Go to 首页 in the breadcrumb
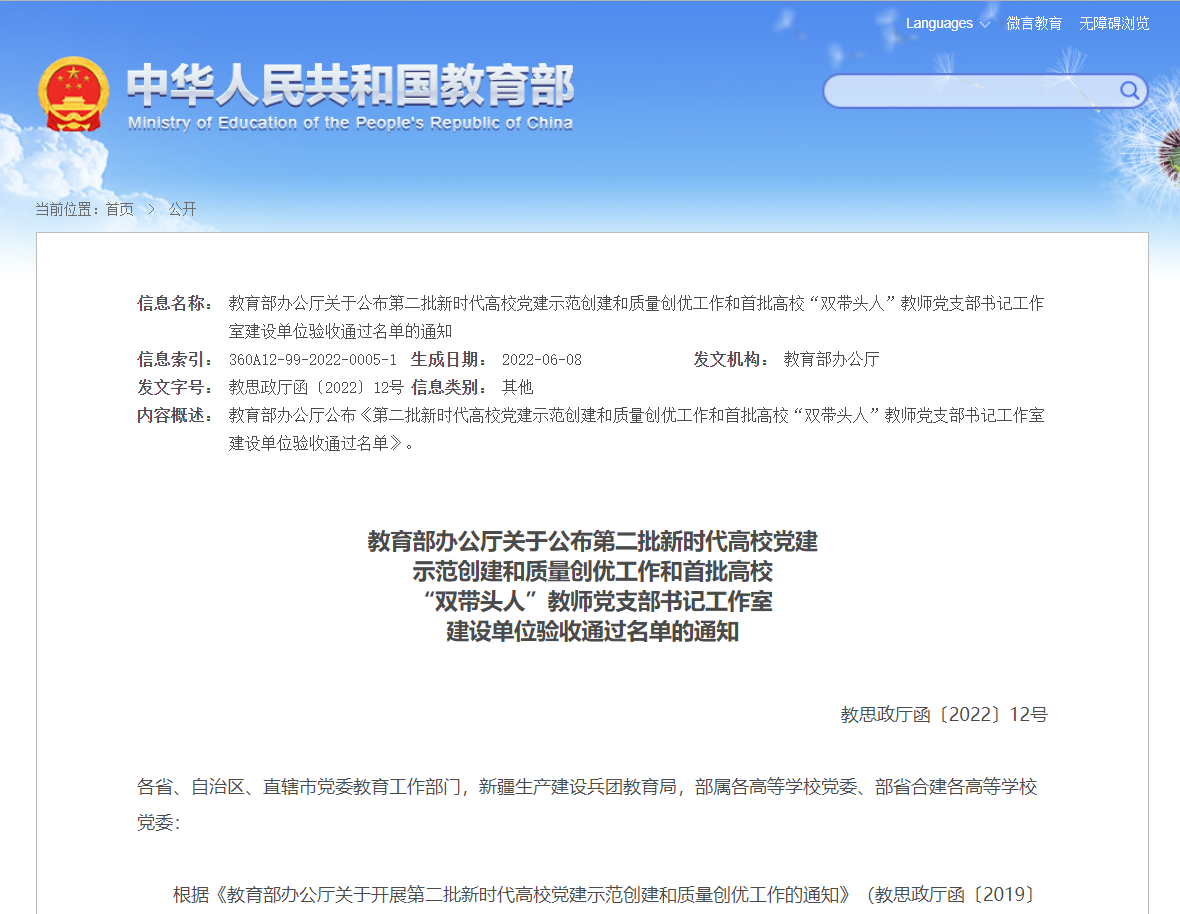The width and height of the screenshot is (1180, 914). point(120,209)
